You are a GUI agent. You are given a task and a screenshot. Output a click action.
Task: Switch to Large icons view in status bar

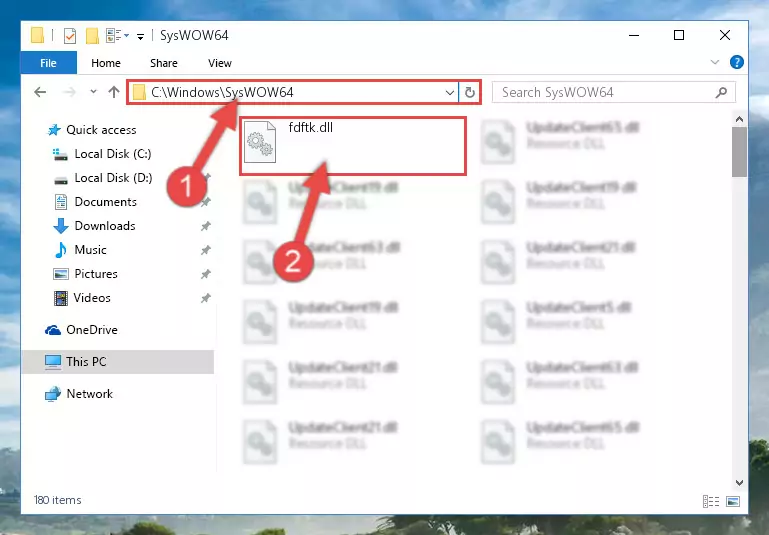(733, 501)
